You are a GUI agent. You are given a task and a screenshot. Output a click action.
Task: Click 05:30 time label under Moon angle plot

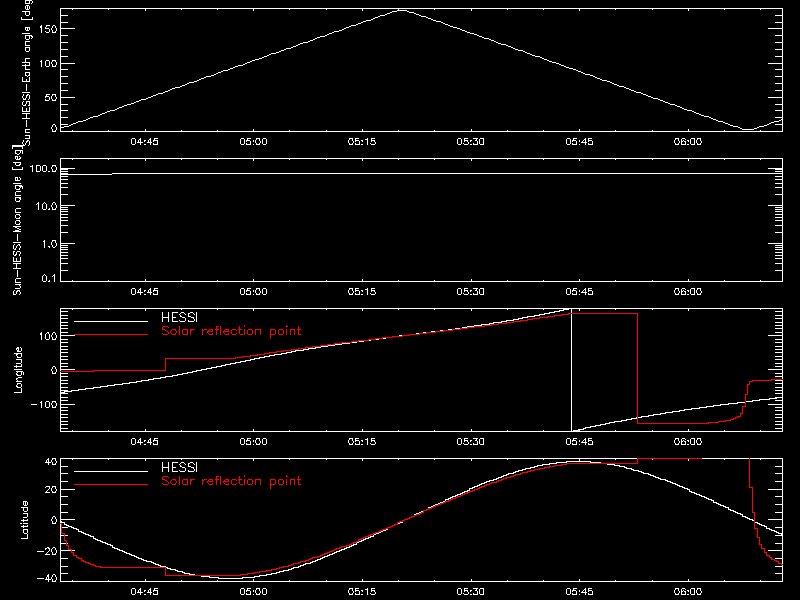coord(470,292)
